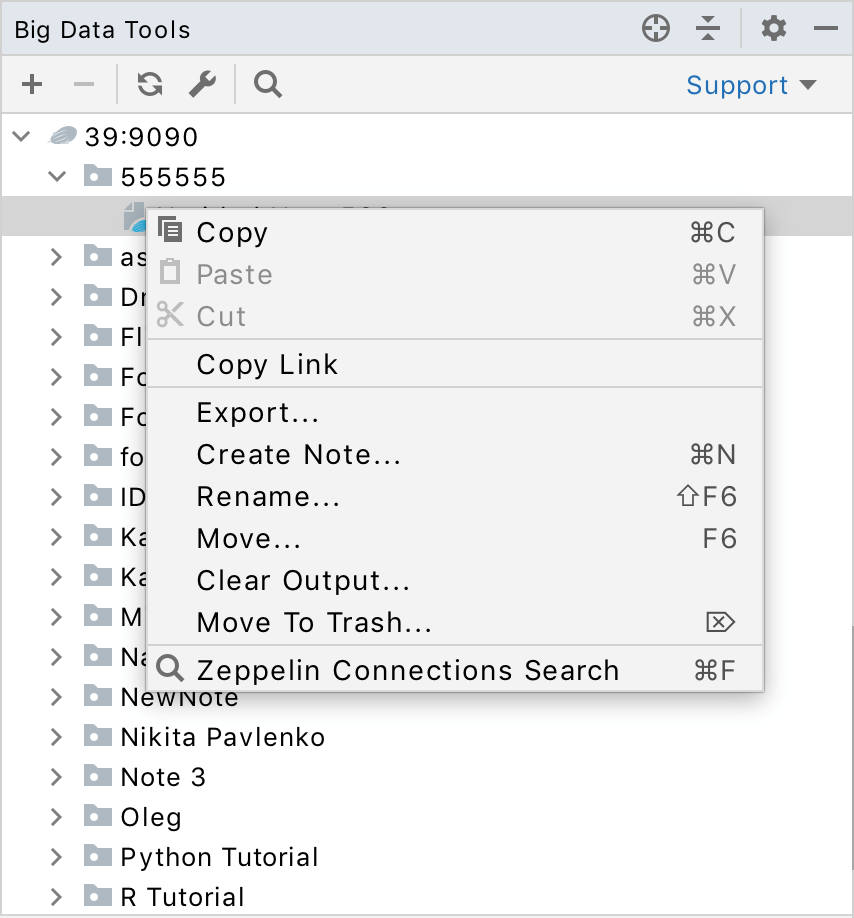Select the Python Tutorial folder
Screen dimensions: 854x918
(219, 857)
